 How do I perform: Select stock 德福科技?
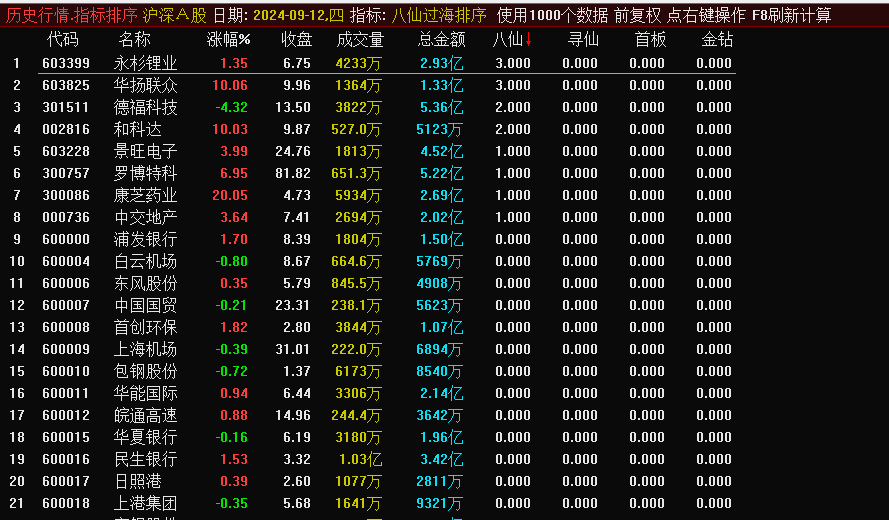tap(145, 107)
